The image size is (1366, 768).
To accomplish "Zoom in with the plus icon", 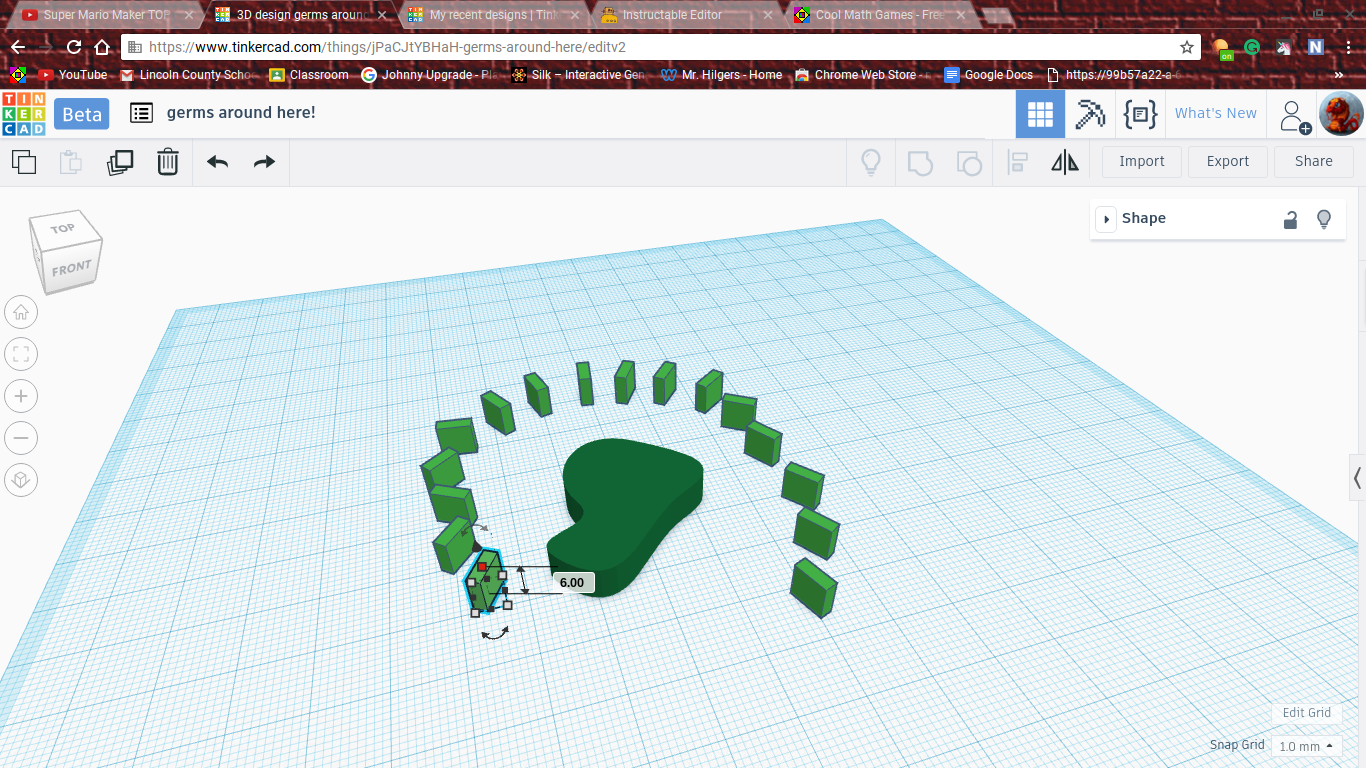I will pos(20,396).
